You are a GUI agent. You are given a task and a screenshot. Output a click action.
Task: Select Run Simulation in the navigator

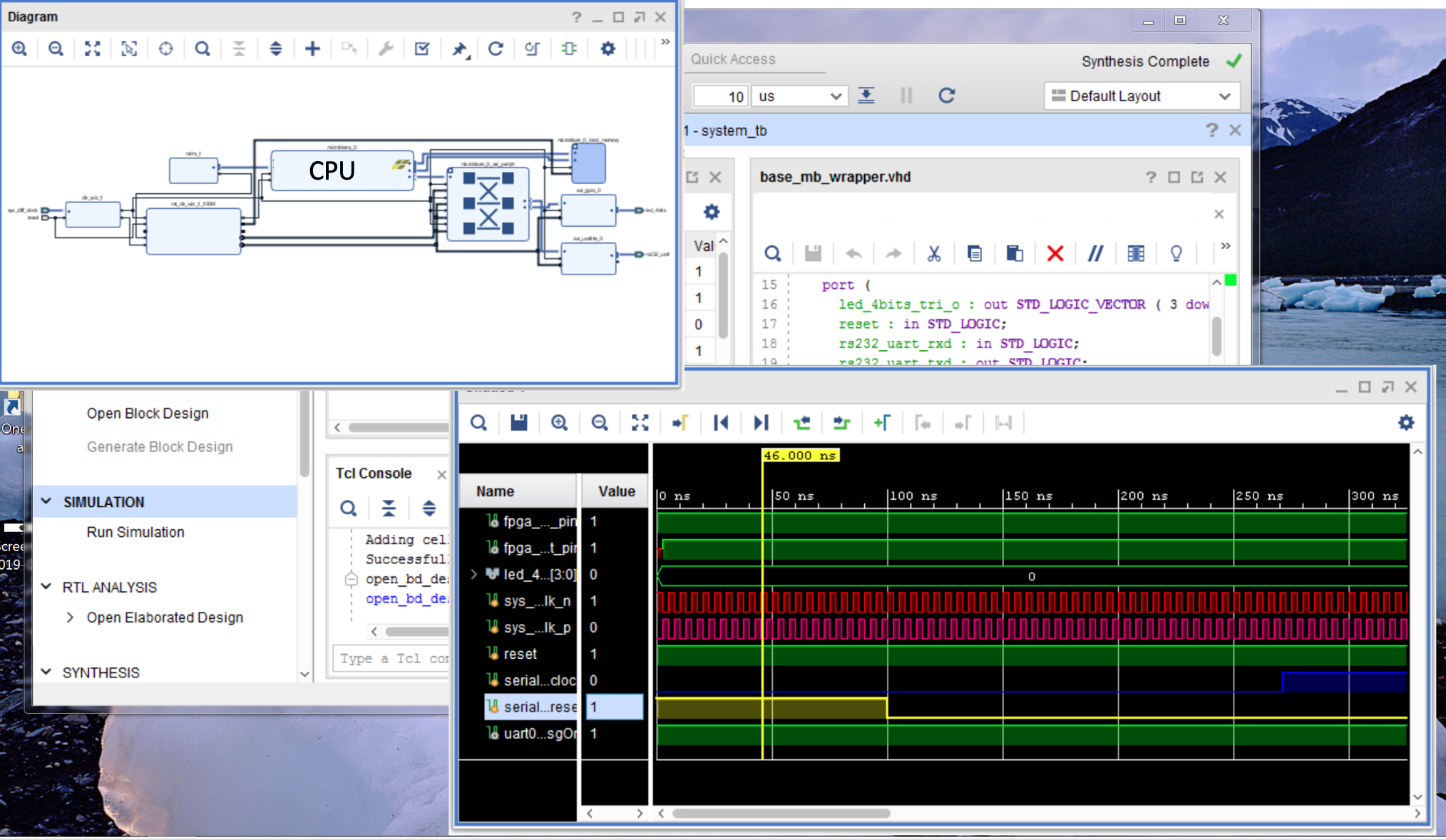(x=135, y=532)
